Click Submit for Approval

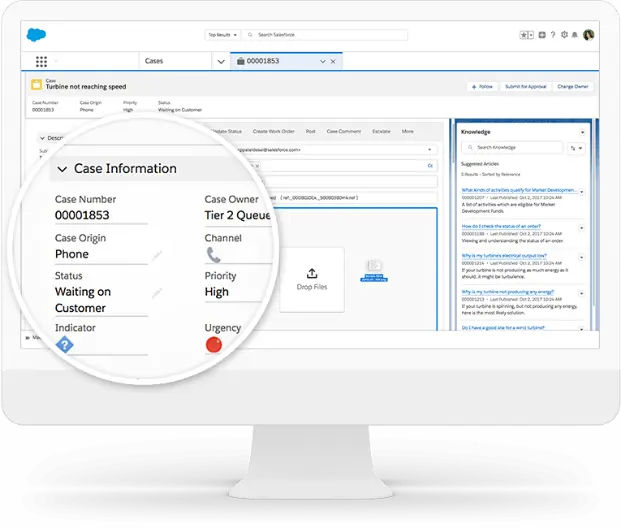click(x=526, y=86)
